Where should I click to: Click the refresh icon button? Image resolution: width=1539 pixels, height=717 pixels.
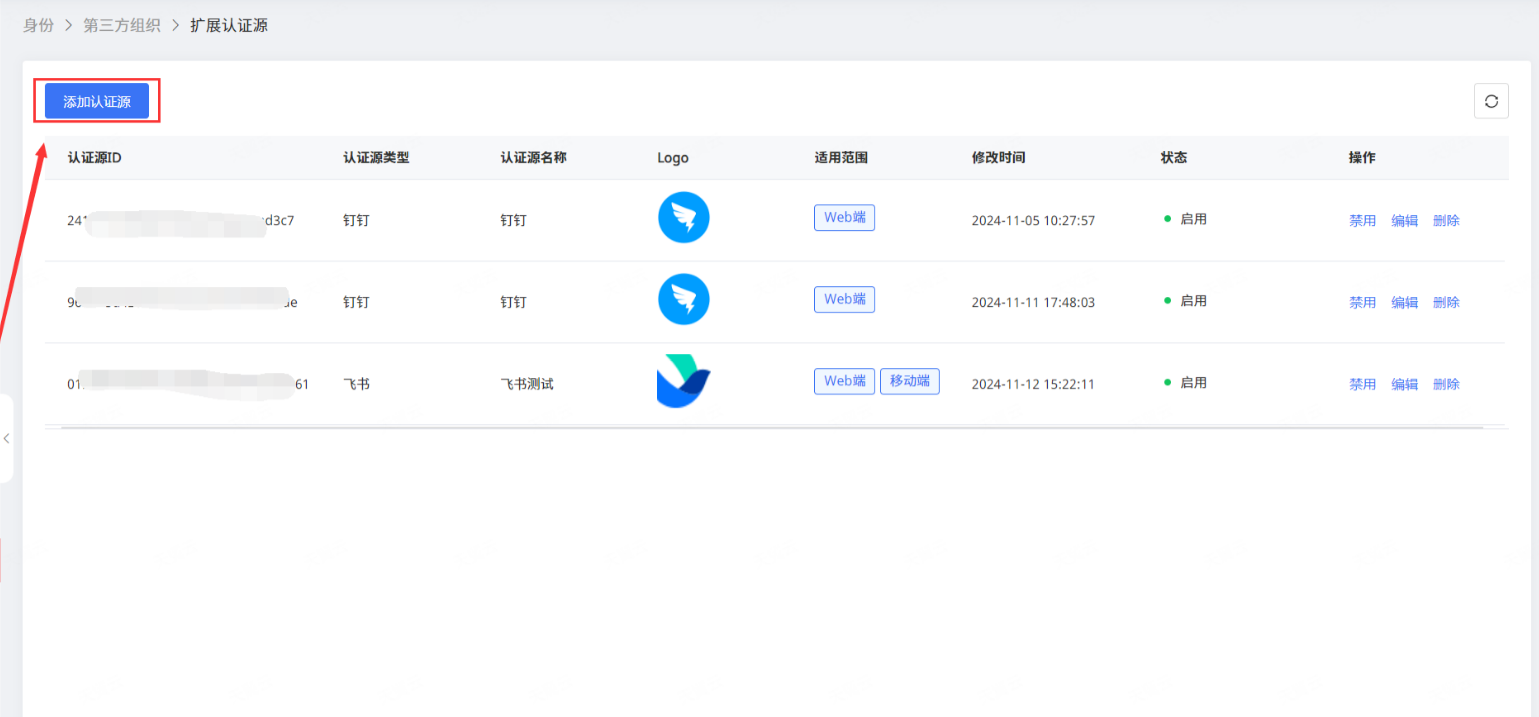click(1491, 101)
